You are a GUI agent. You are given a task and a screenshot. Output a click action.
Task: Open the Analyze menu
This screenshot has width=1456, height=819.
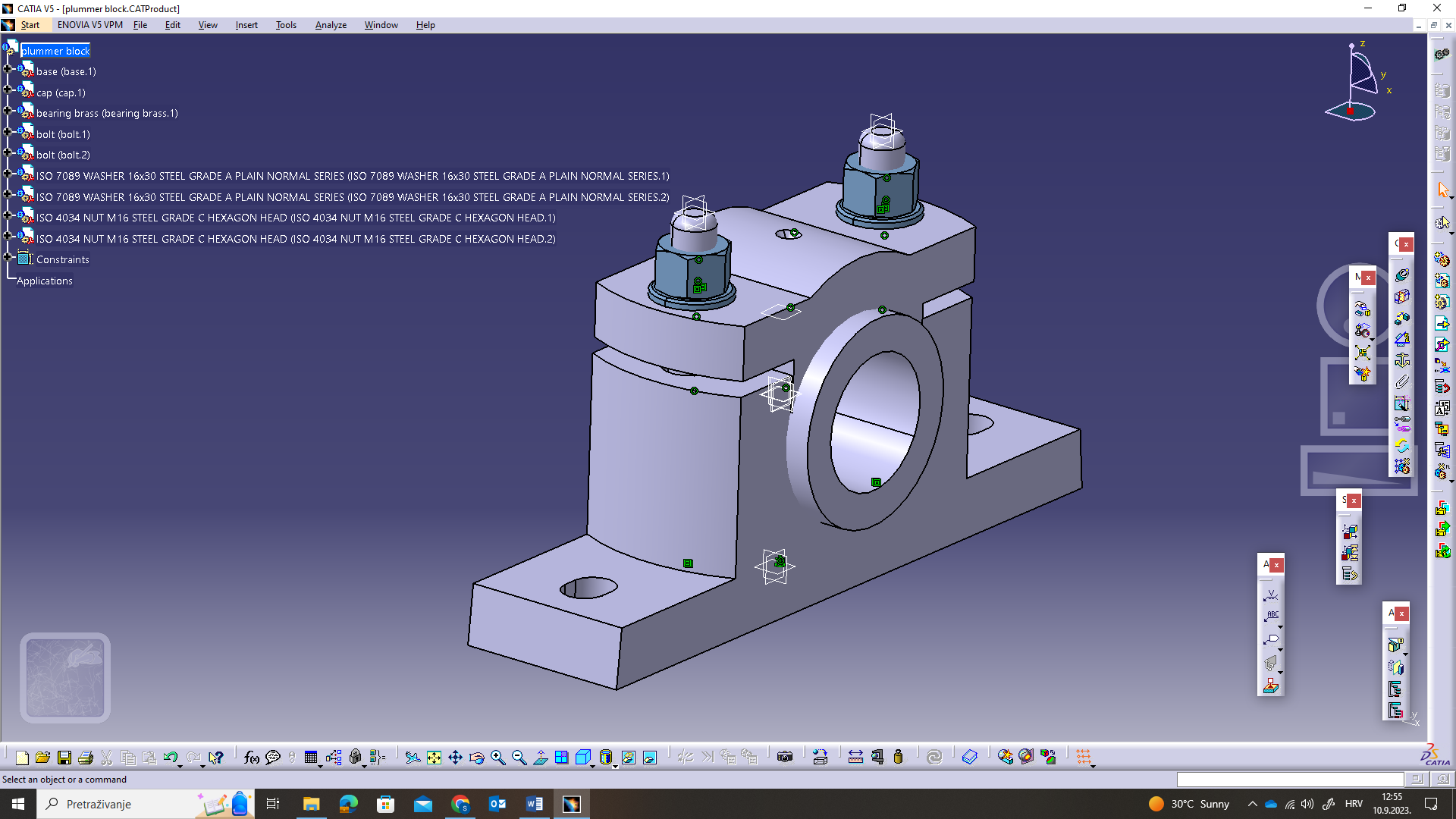tap(331, 25)
